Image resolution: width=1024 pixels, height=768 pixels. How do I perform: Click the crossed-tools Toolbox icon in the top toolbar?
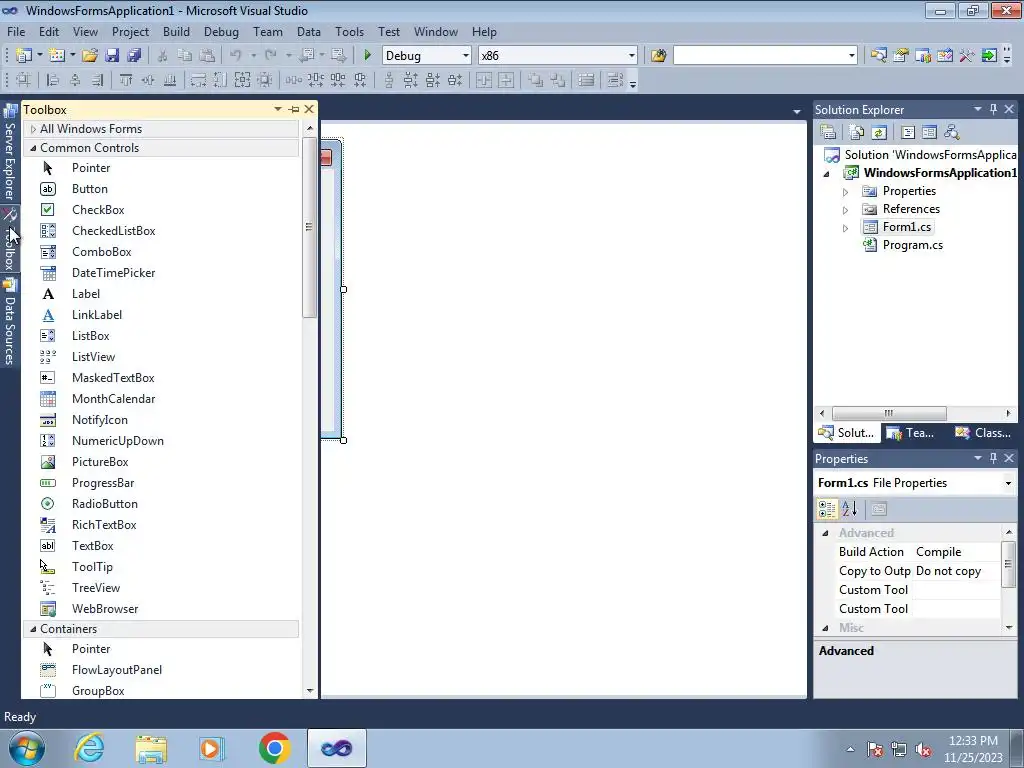pos(967,56)
